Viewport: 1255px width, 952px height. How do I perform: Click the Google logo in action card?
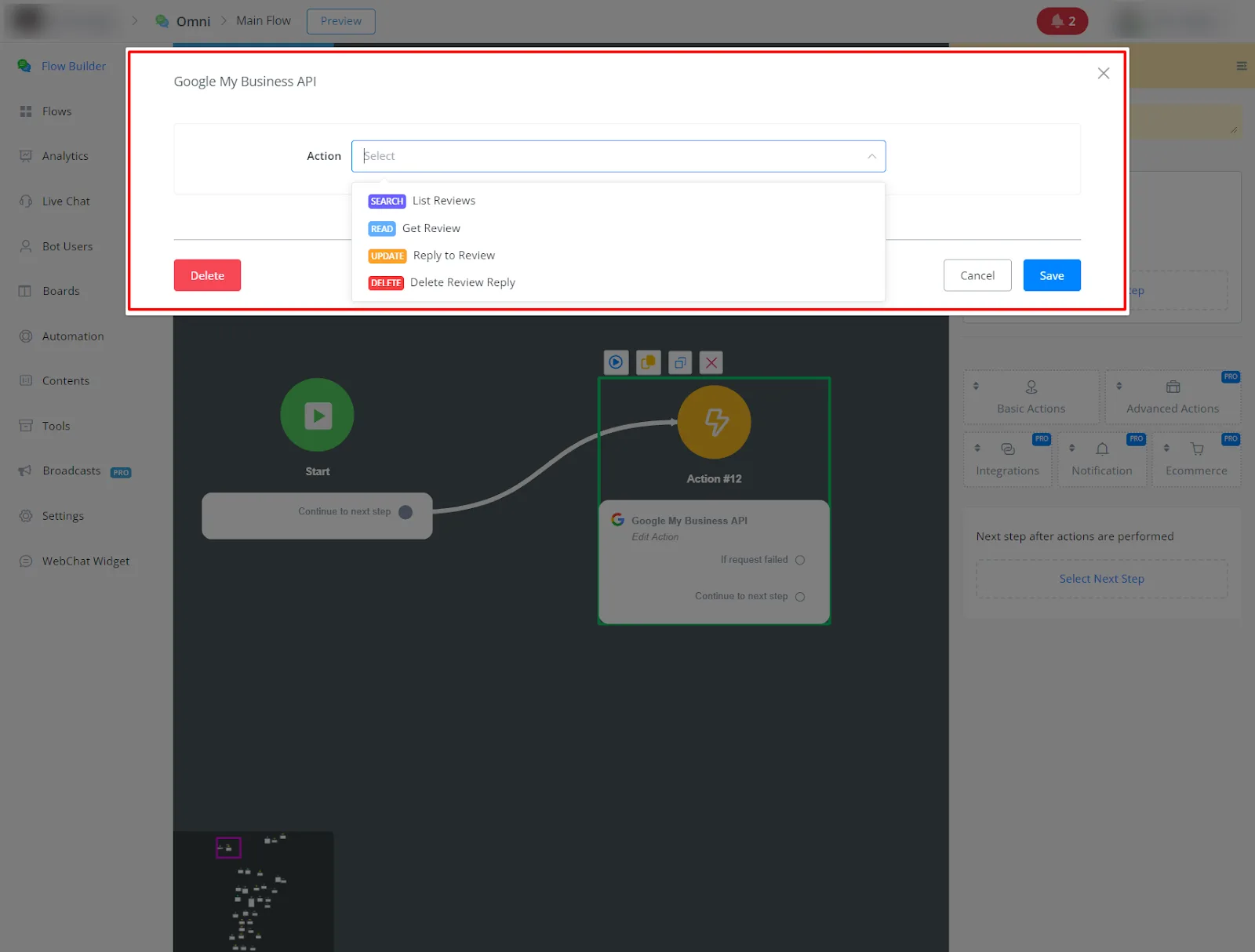(x=618, y=520)
